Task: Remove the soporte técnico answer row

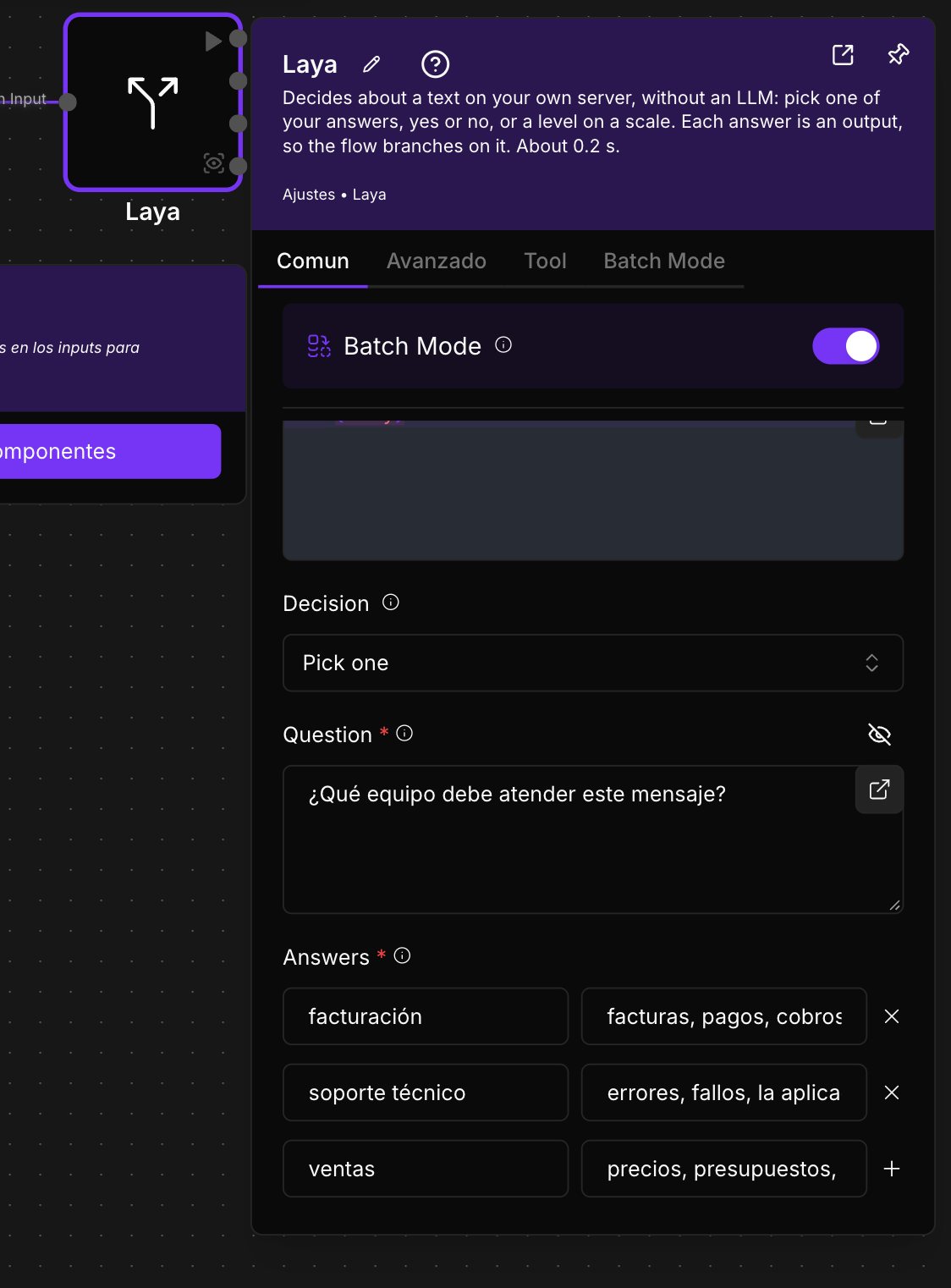Action: click(892, 1093)
